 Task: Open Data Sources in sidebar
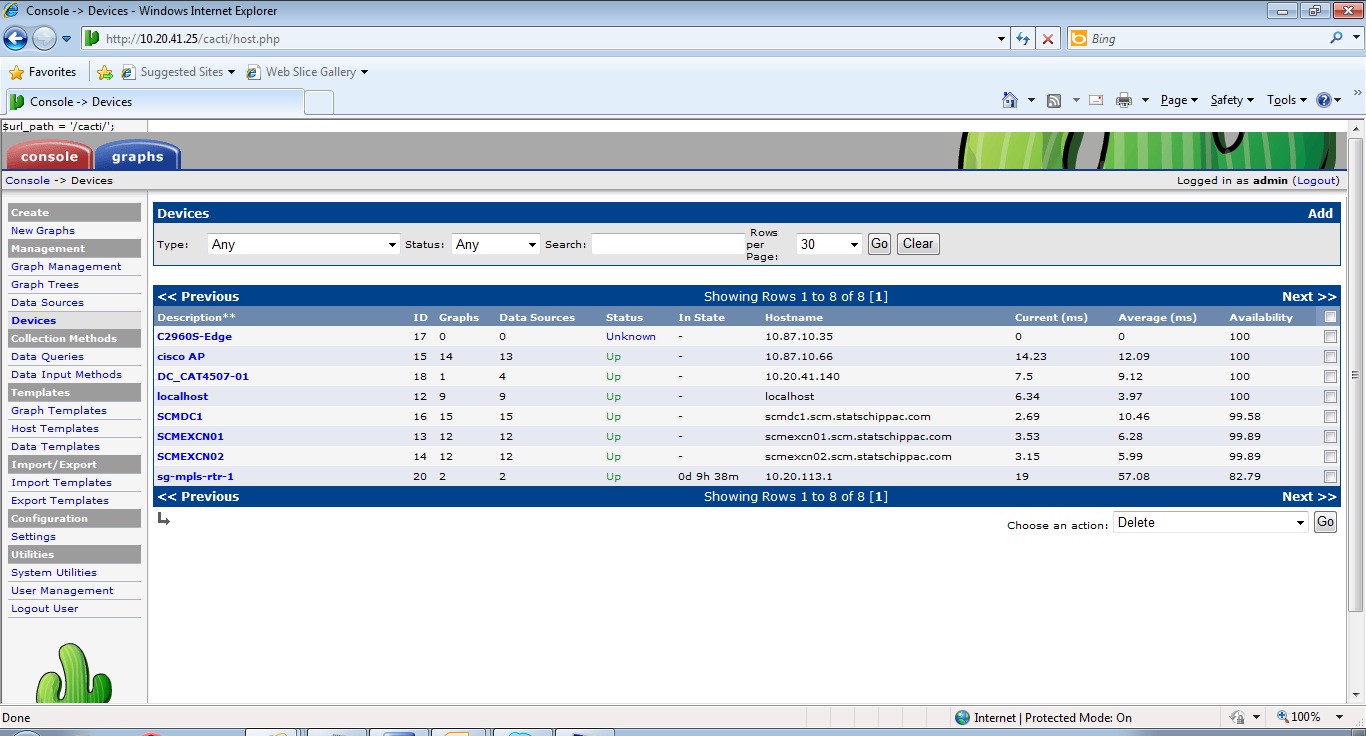coord(47,303)
